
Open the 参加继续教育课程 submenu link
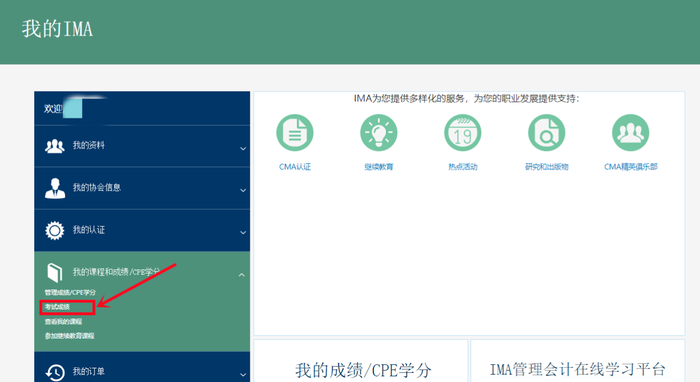click(x=69, y=336)
